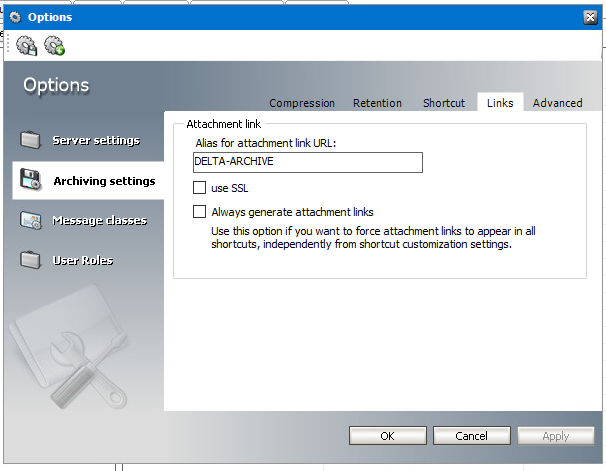Viewport: 606px width, 471px height.
Task: Click the save settings gear icon in toolbar
Action: click(x=26, y=46)
